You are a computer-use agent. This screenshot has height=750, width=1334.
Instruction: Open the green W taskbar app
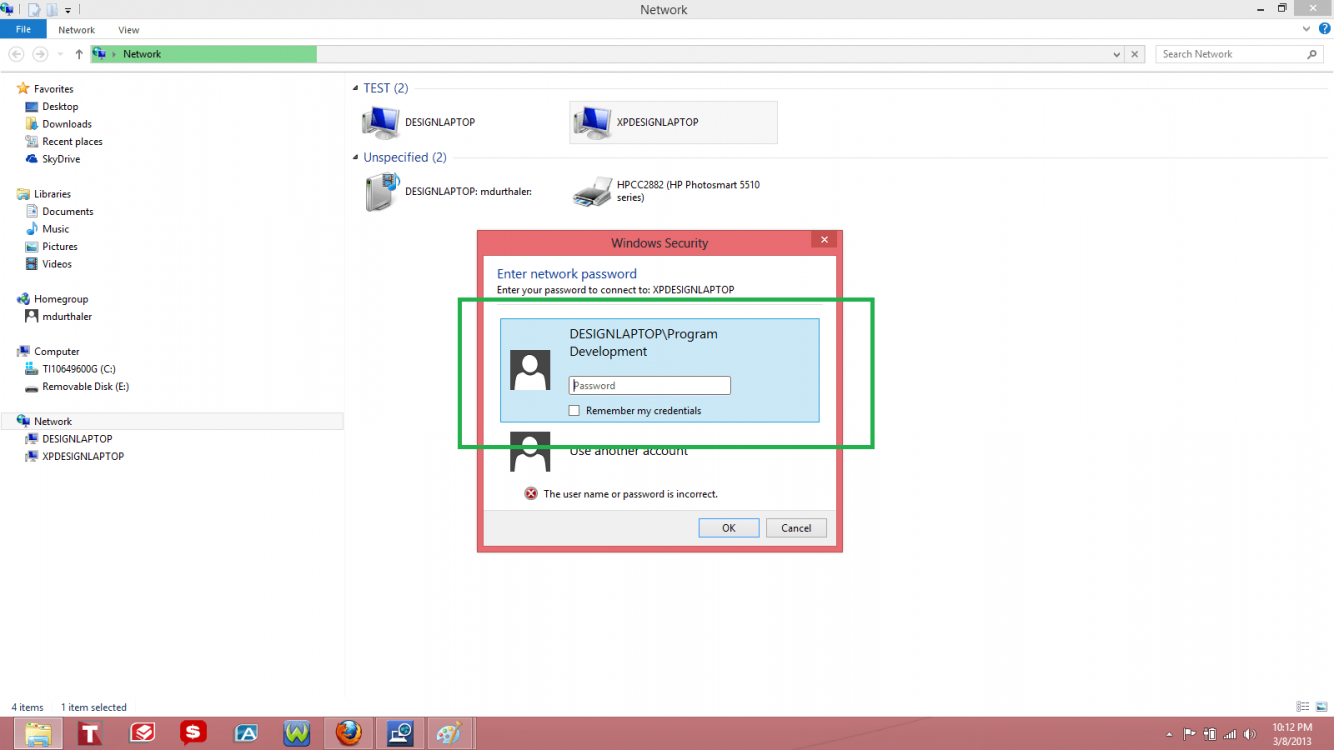pyautogui.click(x=297, y=734)
